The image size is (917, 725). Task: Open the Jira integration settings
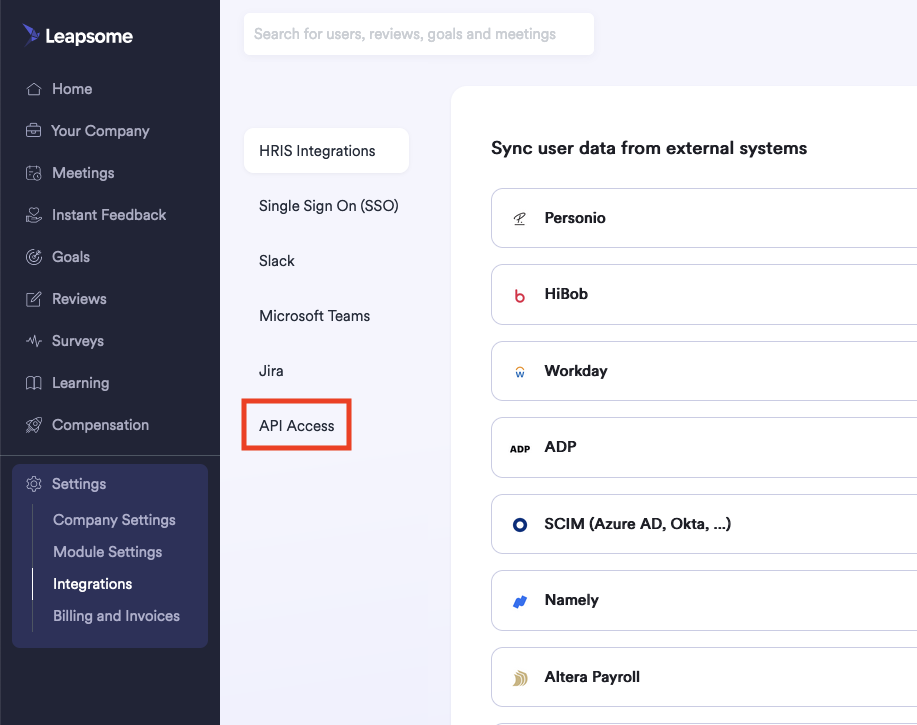click(x=270, y=370)
